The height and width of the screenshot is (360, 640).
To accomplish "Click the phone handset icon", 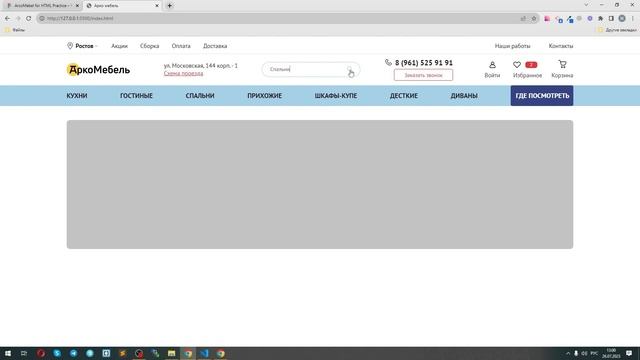I will (x=388, y=62).
